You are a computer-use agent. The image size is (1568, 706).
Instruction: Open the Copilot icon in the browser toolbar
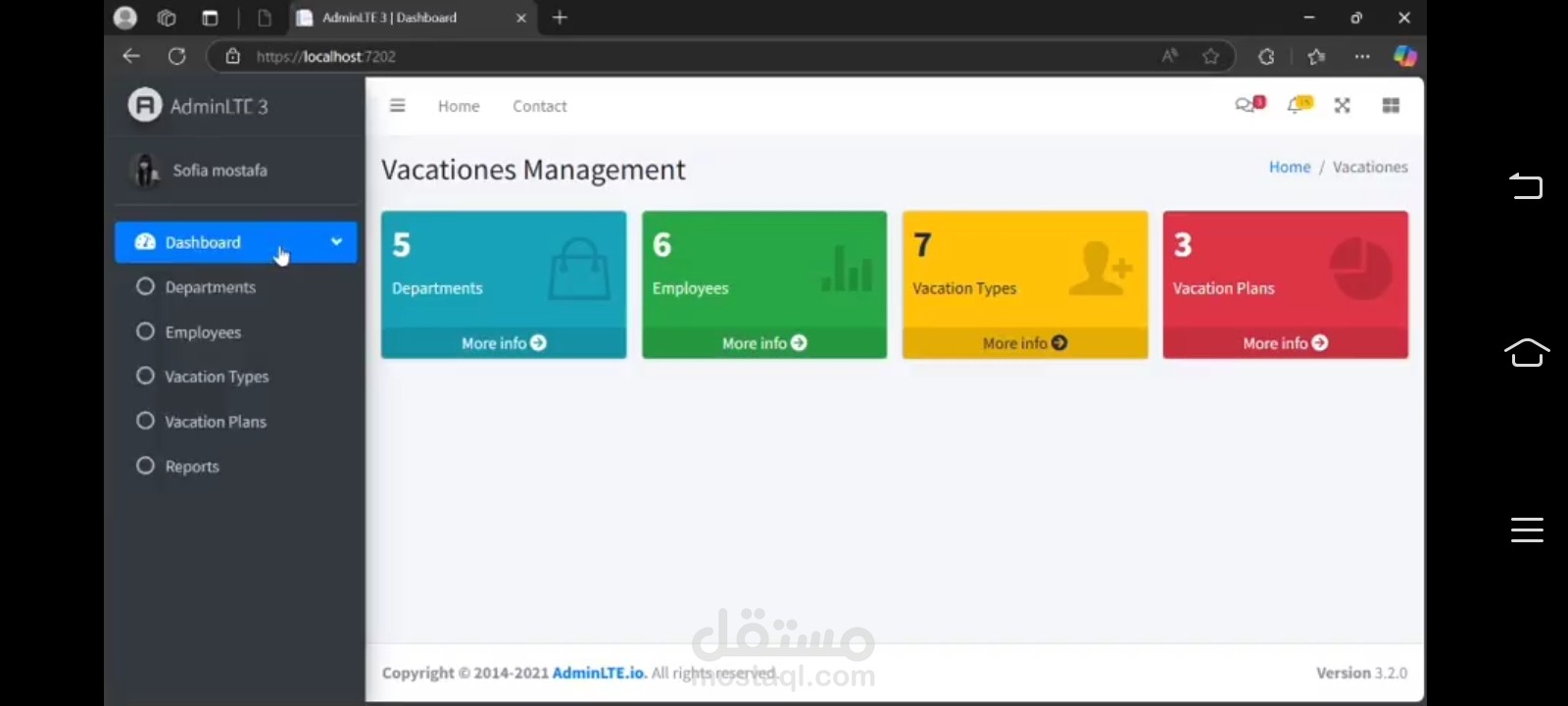click(x=1404, y=56)
